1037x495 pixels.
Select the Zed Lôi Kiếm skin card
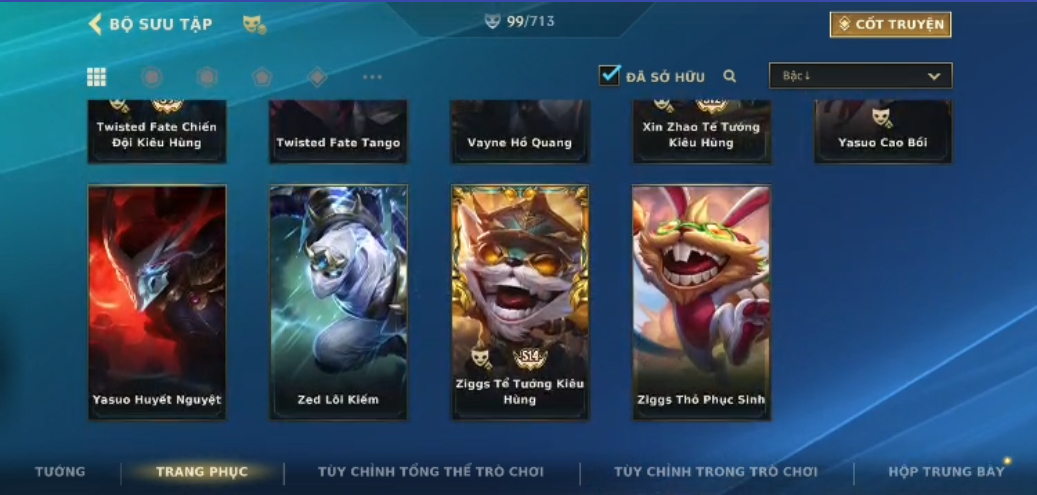click(339, 302)
